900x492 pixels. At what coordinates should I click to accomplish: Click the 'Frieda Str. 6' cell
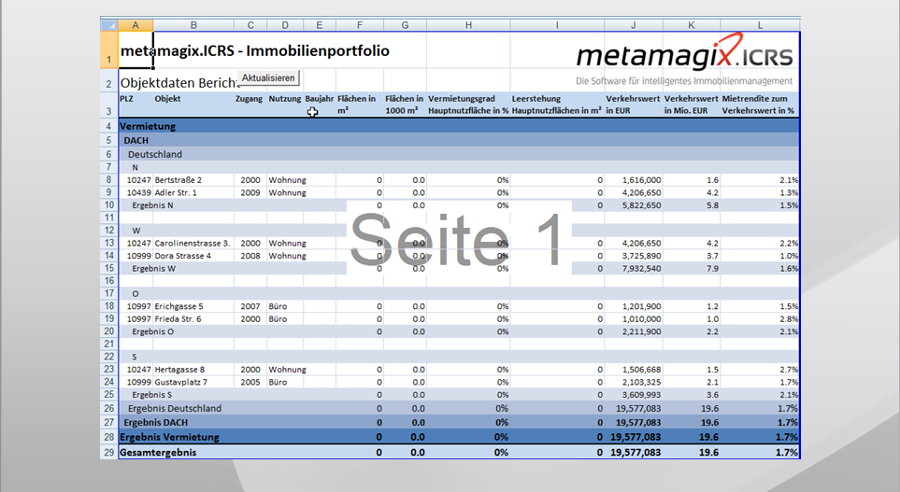(x=193, y=319)
